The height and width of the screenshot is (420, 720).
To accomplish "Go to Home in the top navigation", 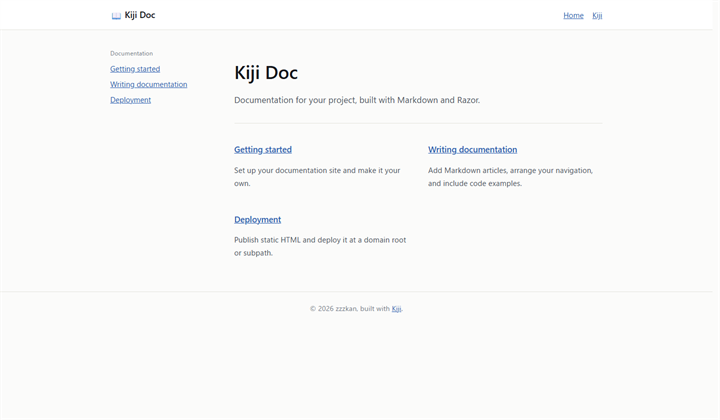I will pyautogui.click(x=573, y=16).
